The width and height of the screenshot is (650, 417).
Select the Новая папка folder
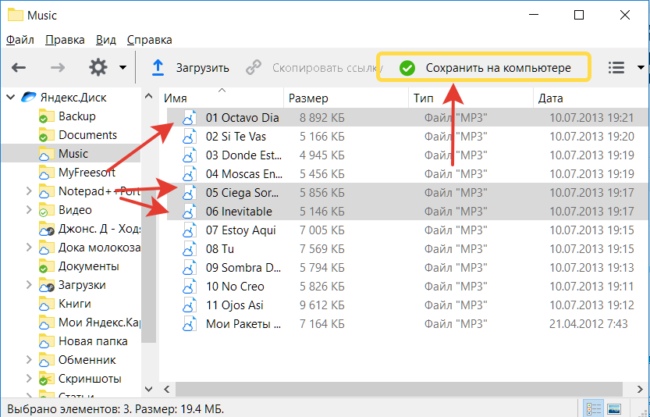coord(93,341)
